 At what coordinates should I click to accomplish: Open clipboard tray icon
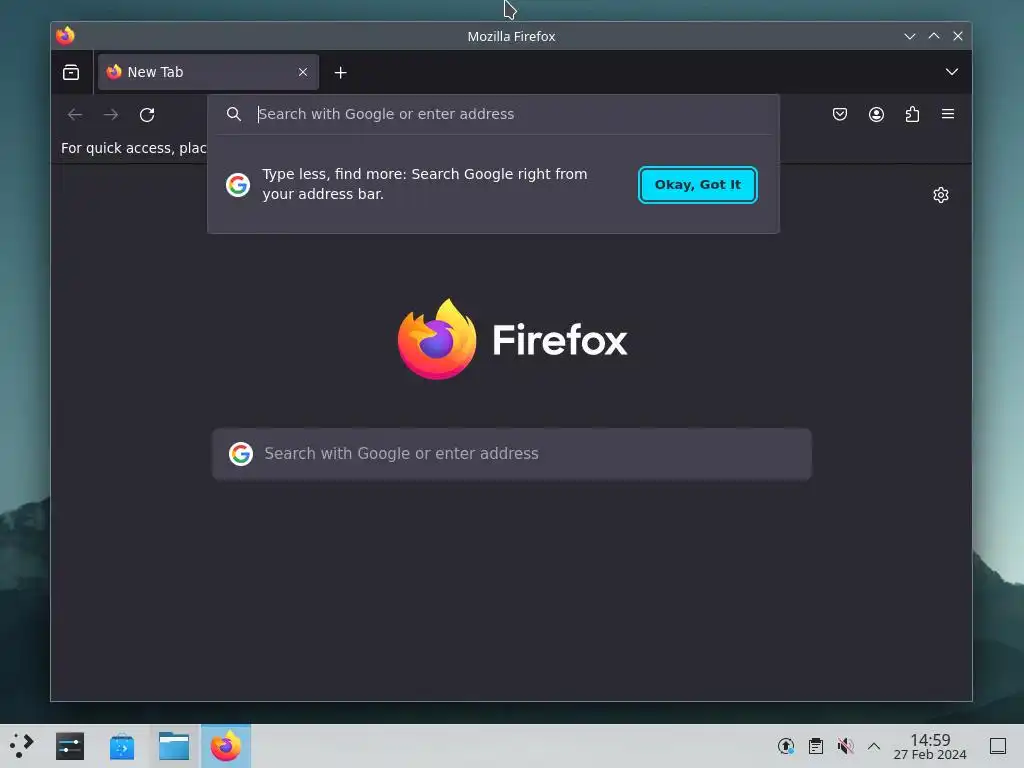(x=816, y=746)
